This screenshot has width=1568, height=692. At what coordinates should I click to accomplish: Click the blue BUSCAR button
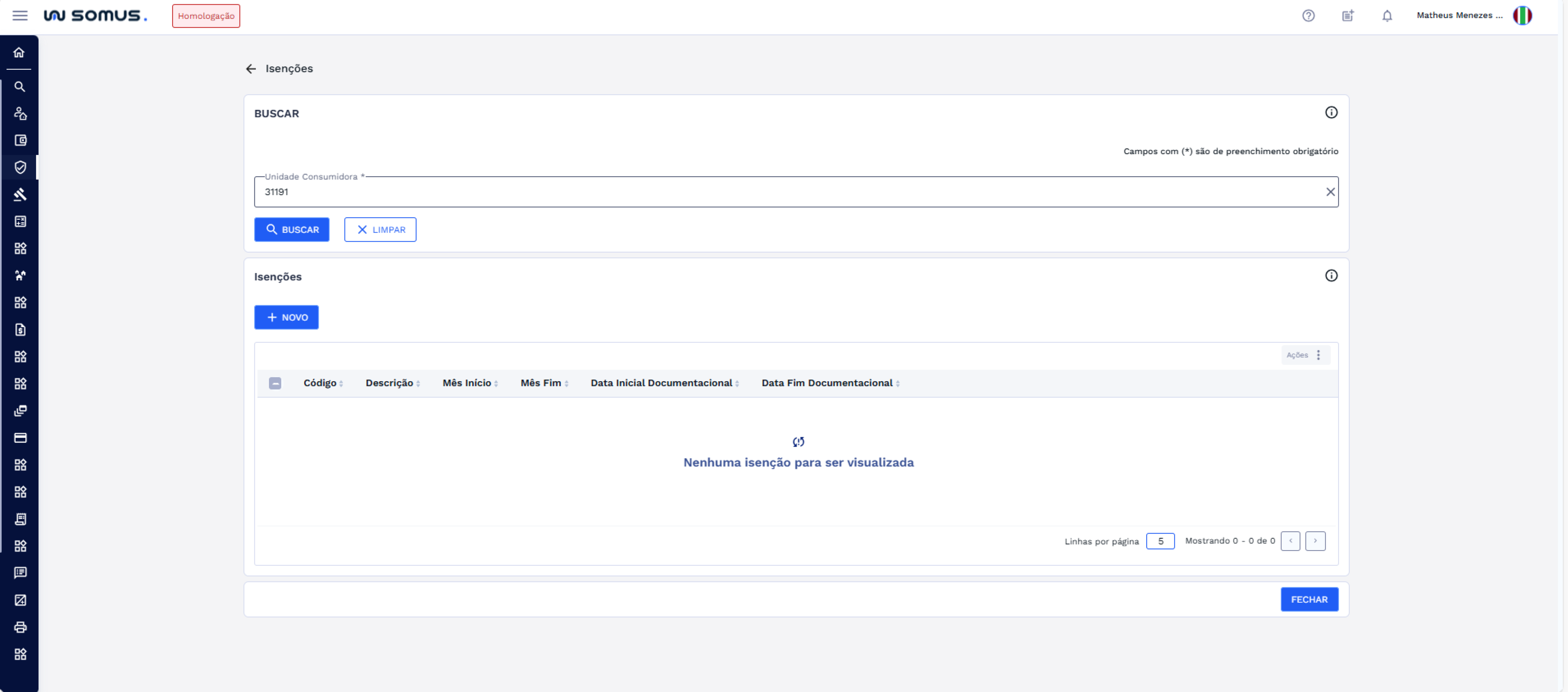coord(292,229)
